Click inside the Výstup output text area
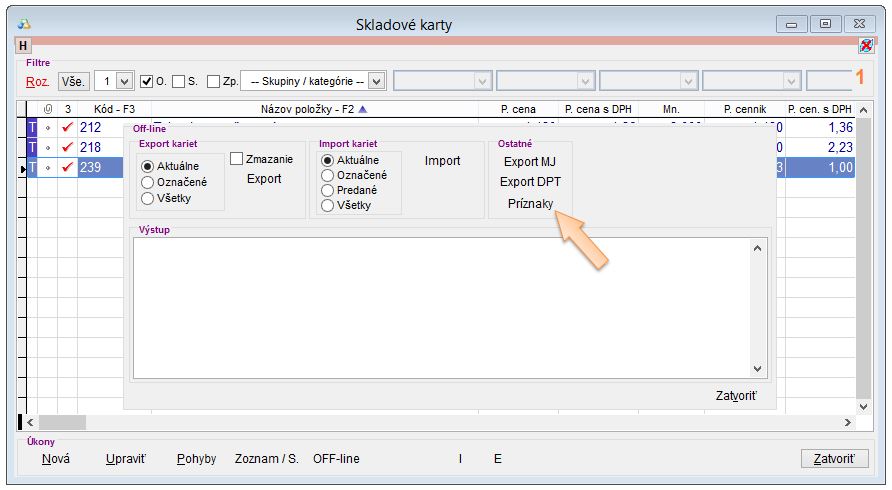 (x=440, y=308)
